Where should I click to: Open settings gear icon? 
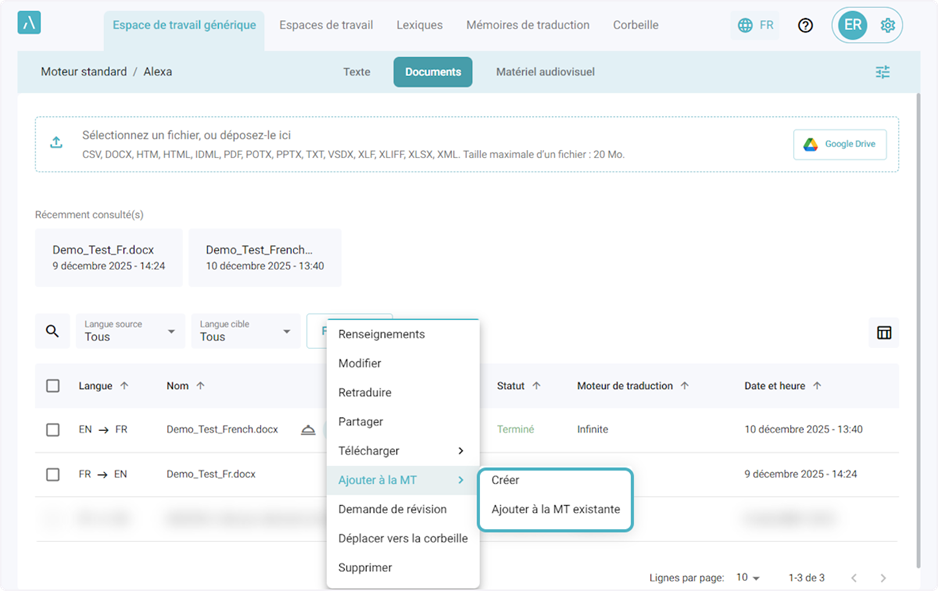[887, 25]
